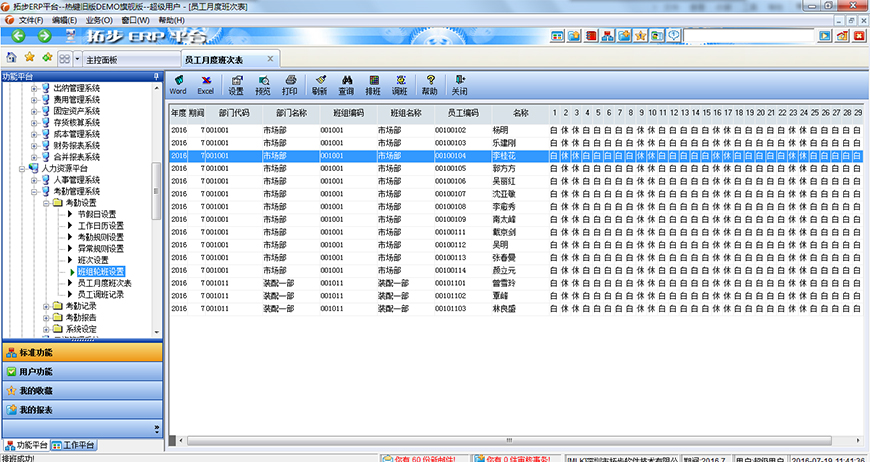Screen dimensions: 870x462
Task: Select the row for employee 杨明
Action: [500, 130]
